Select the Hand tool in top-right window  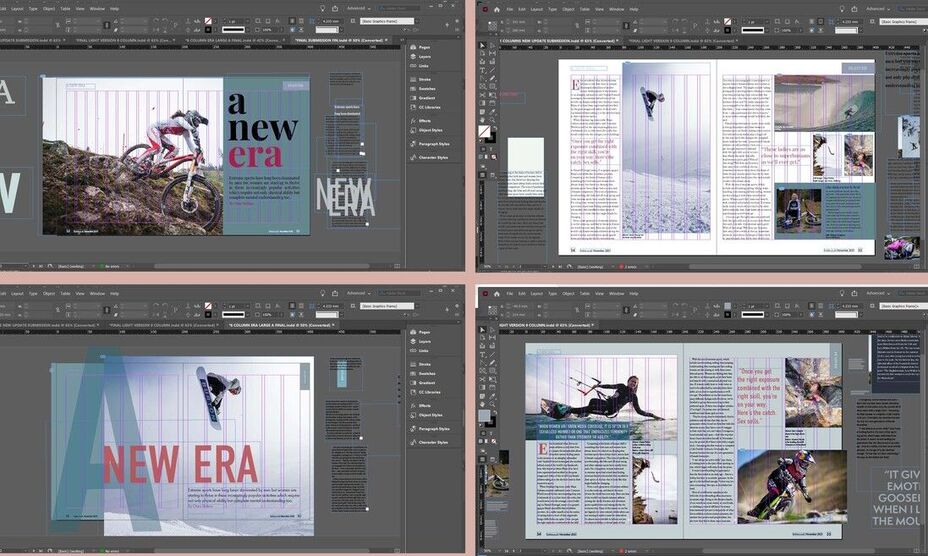tap(482, 120)
